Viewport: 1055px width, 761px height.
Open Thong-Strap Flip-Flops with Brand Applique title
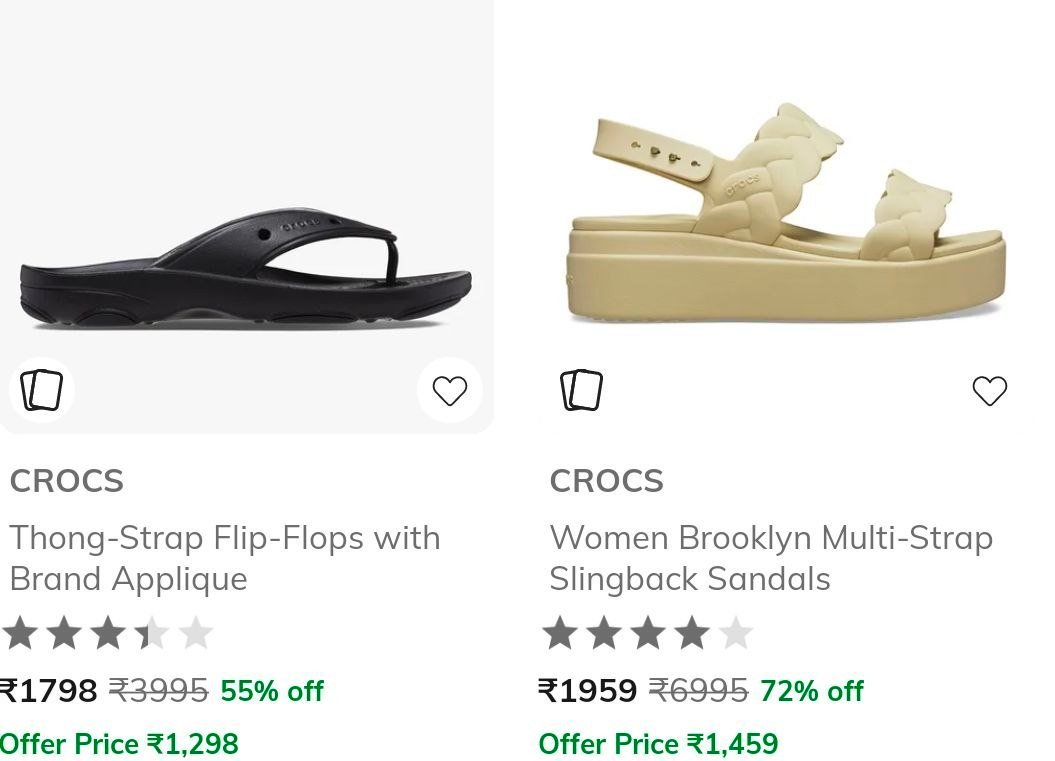[225, 558]
